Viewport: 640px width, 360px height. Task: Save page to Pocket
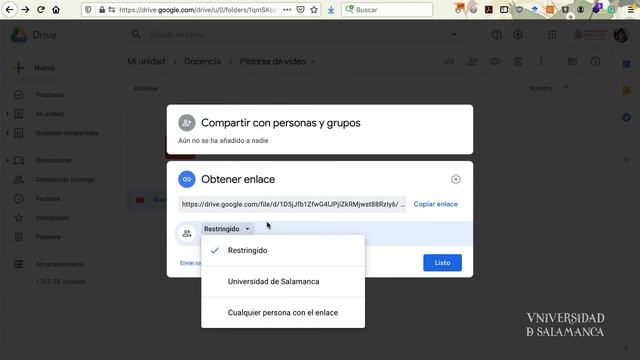[300, 9]
